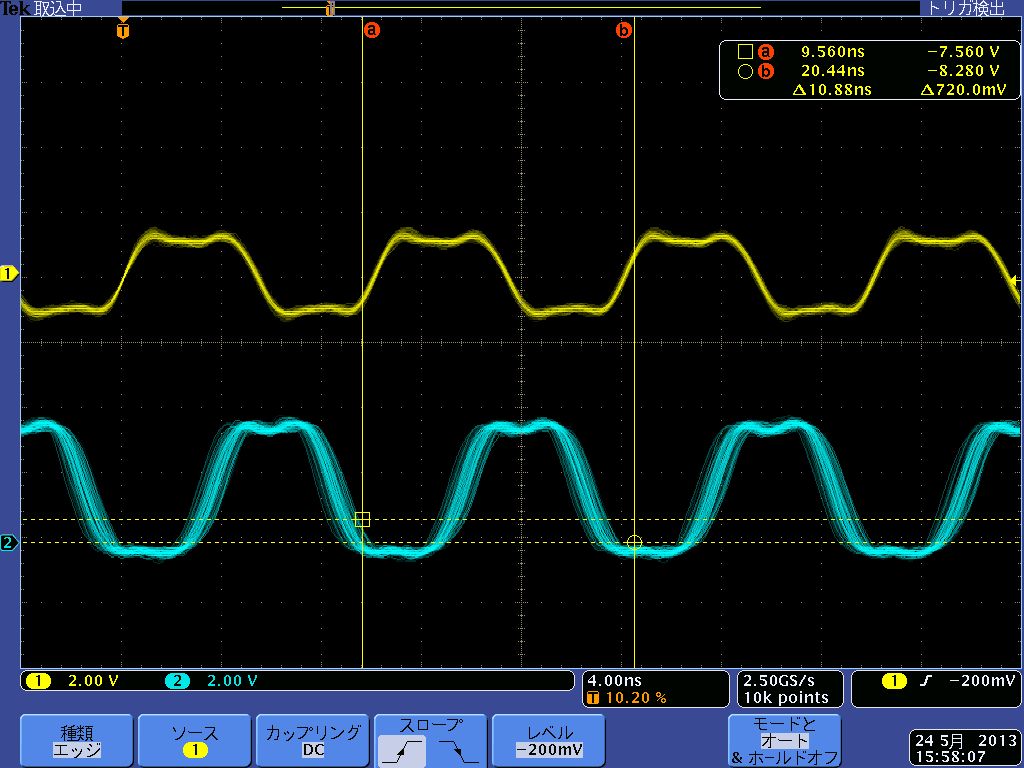Open the モードとオート & ホールドオフ menu
The width and height of the screenshot is (1024, 768).
pos(784,741)
